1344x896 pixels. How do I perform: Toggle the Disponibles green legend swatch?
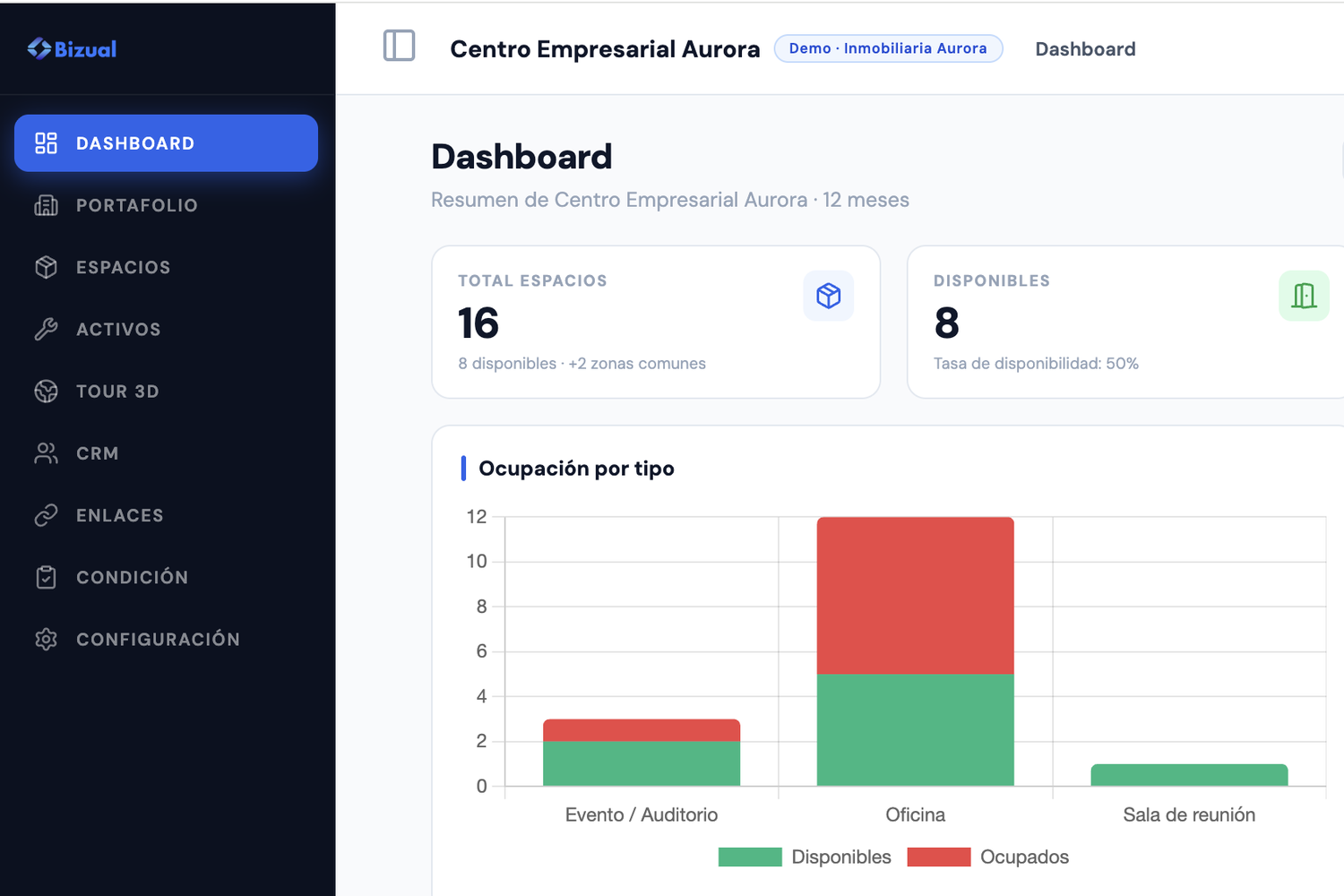[x=750, y=857]
